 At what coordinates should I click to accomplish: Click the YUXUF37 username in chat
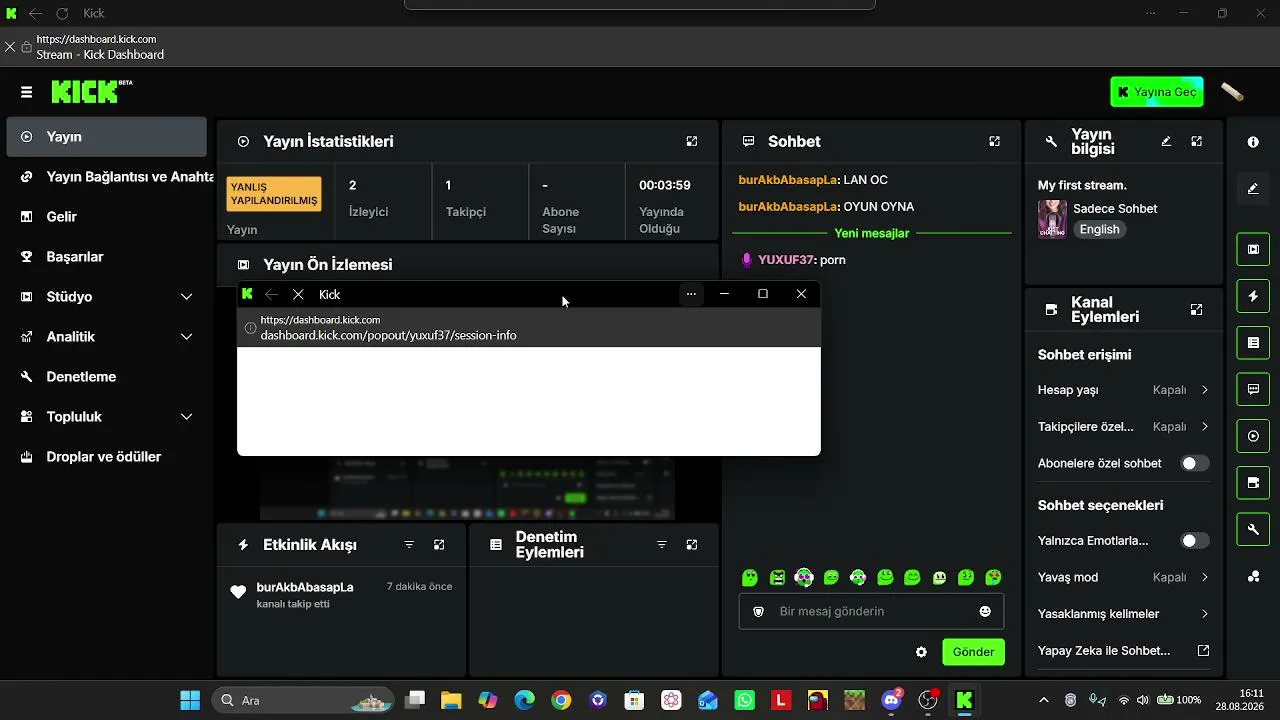tap(786, 260)
